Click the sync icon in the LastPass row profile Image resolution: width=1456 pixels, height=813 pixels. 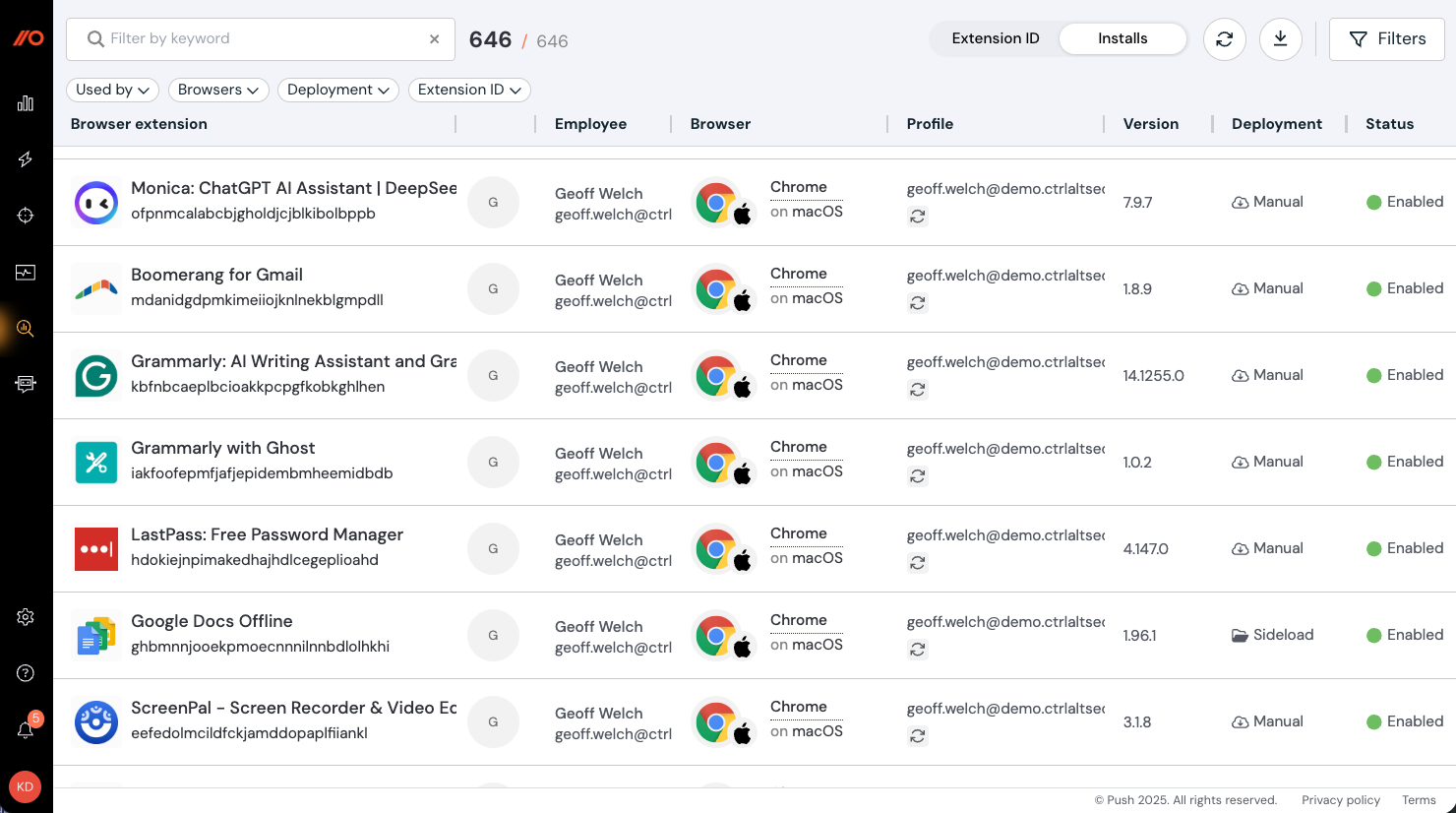(x=918, y=563)
